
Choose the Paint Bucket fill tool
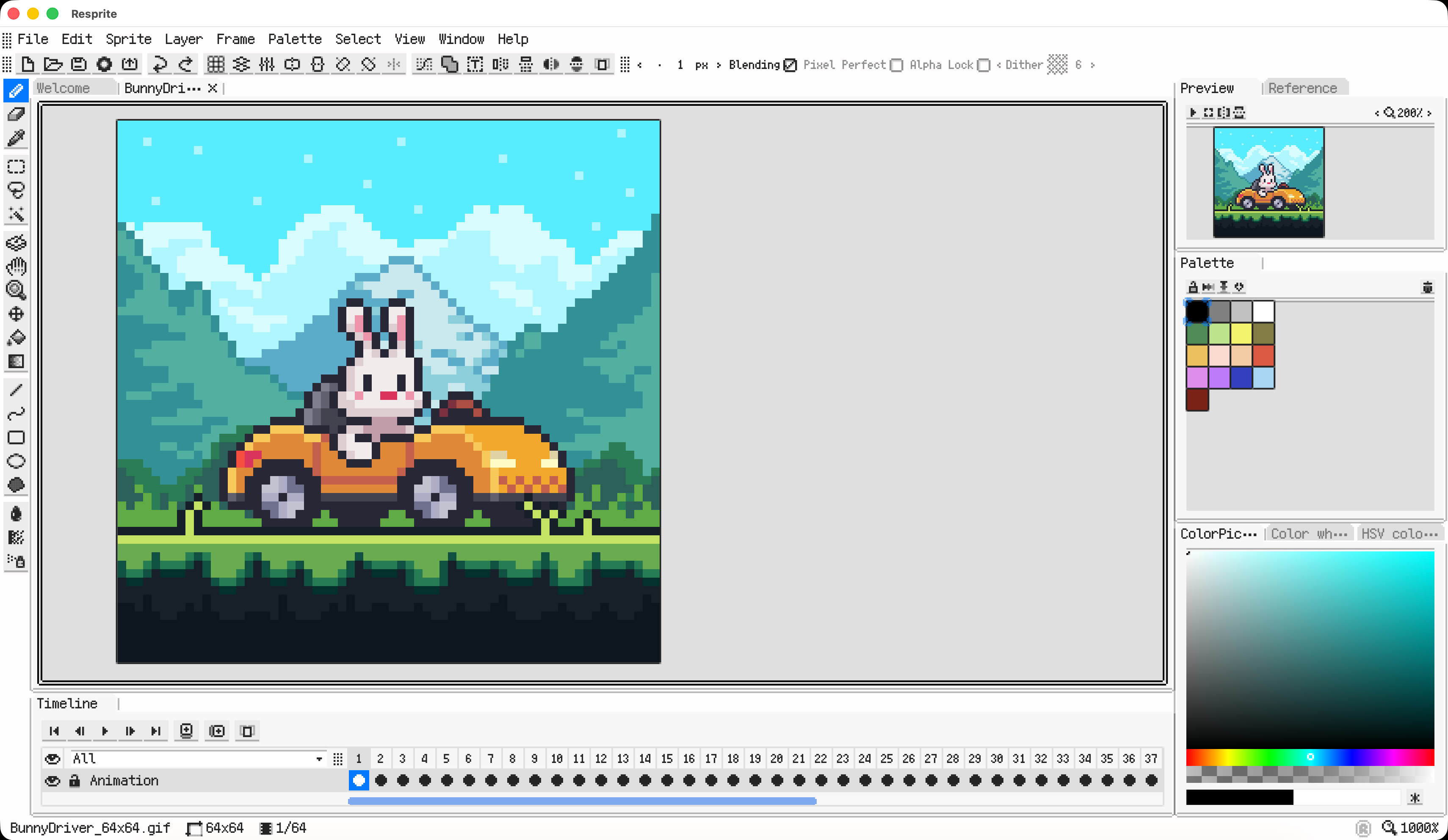point(16,338)
